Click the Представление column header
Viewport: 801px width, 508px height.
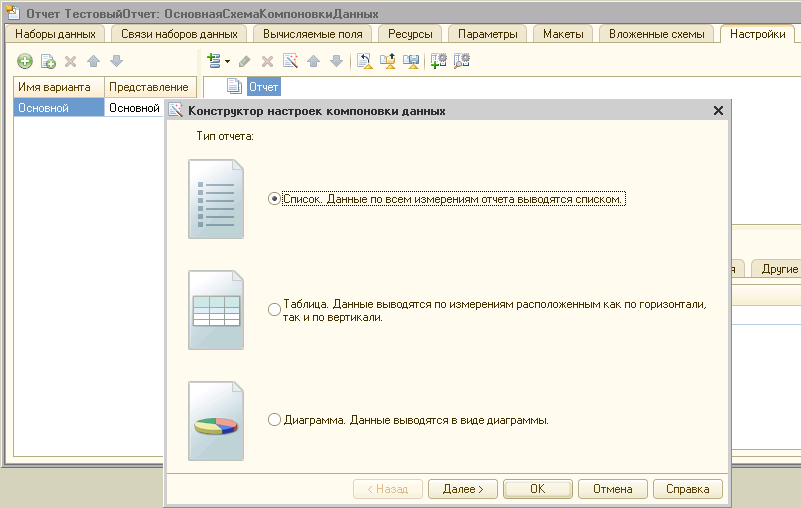tap(150, 87)
